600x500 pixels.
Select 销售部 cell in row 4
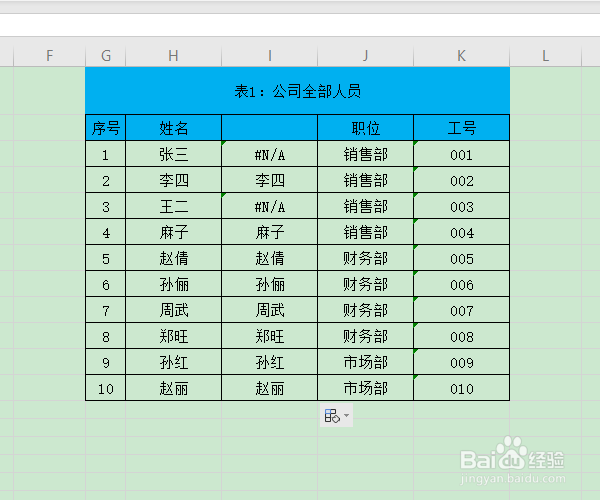click(x=365, y=232)
